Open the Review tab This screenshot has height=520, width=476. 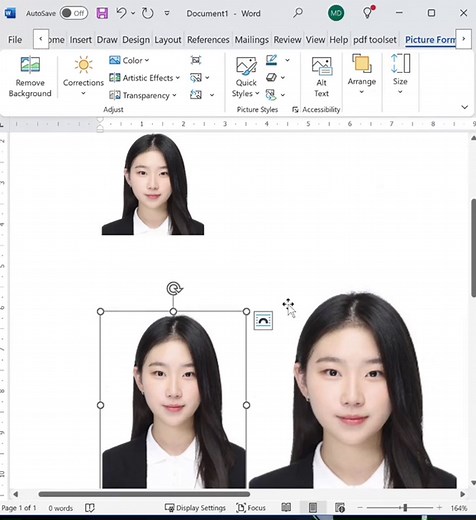pos(287,40)
